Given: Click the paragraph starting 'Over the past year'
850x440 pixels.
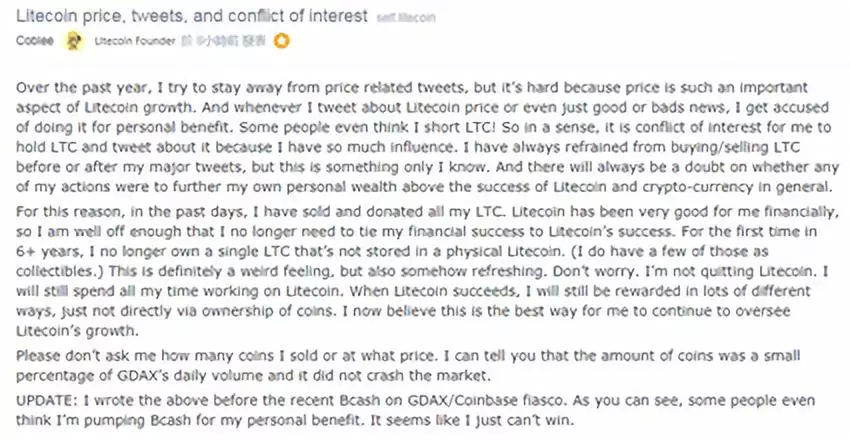Looking at the screenshot, I should tap(427, 137).
